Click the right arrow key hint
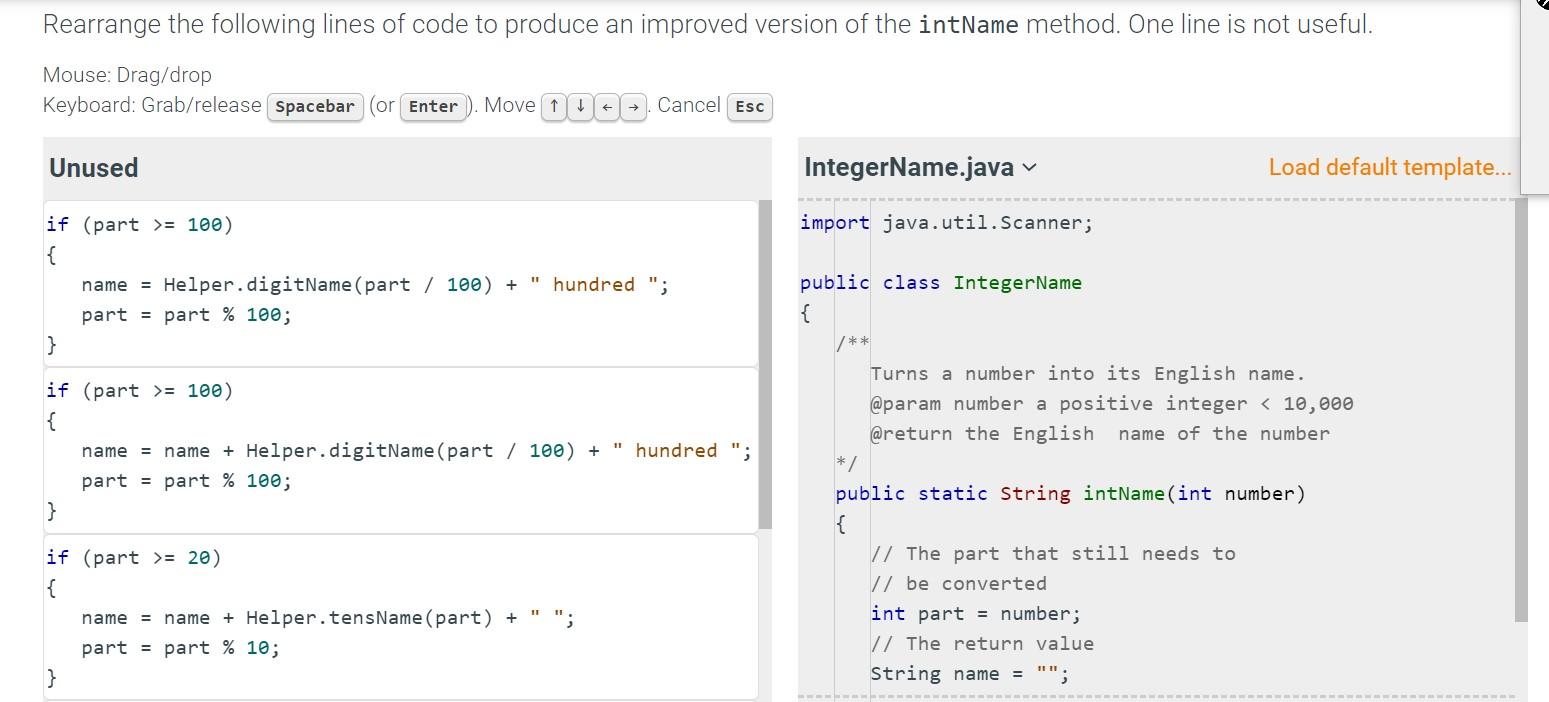Image resolution: width=1549 pixels, height=702 pixels. pos(633,107)
